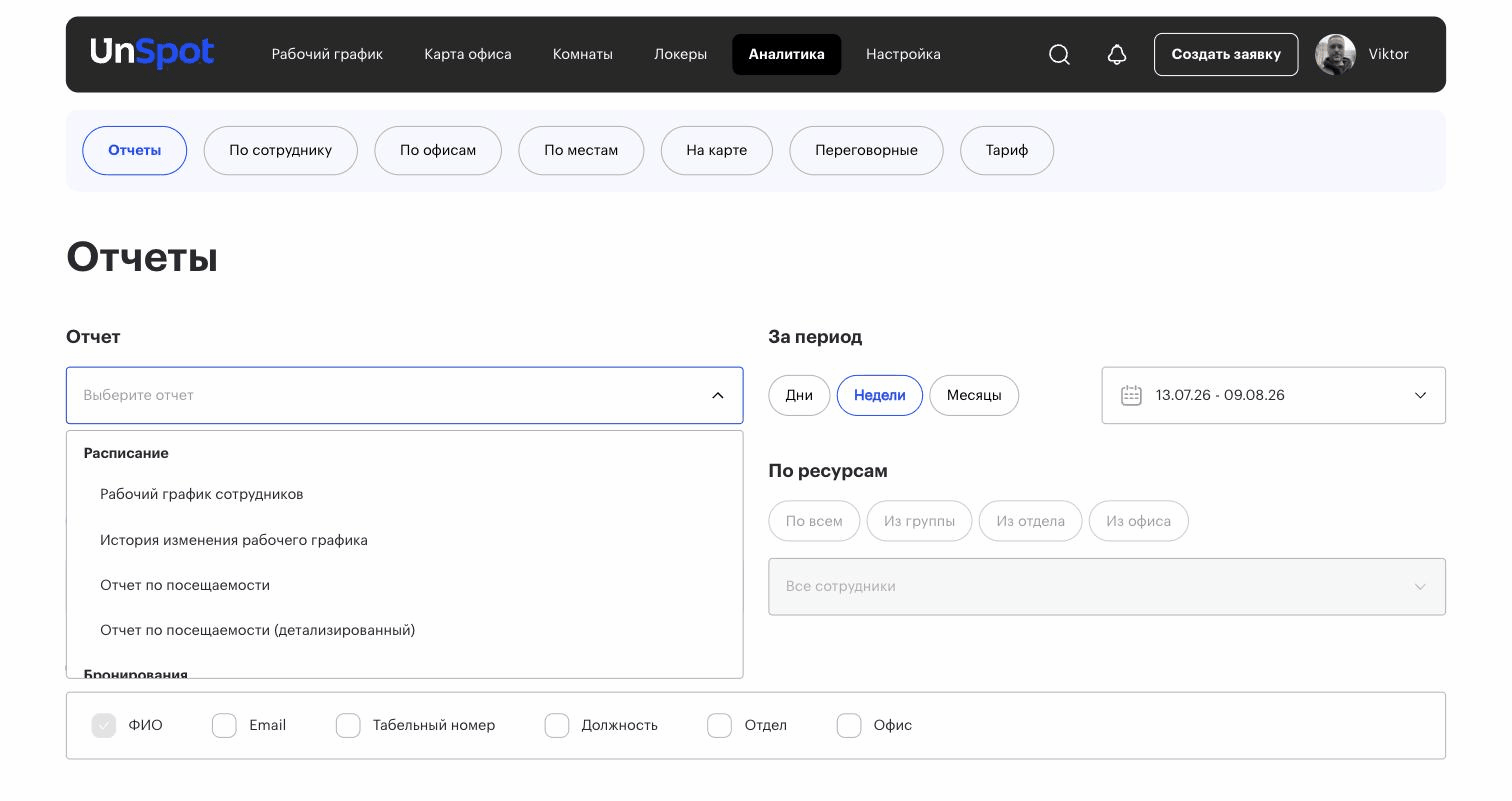
Task: Switch to the По сотруднику tab
Action: tap(280, 150)
